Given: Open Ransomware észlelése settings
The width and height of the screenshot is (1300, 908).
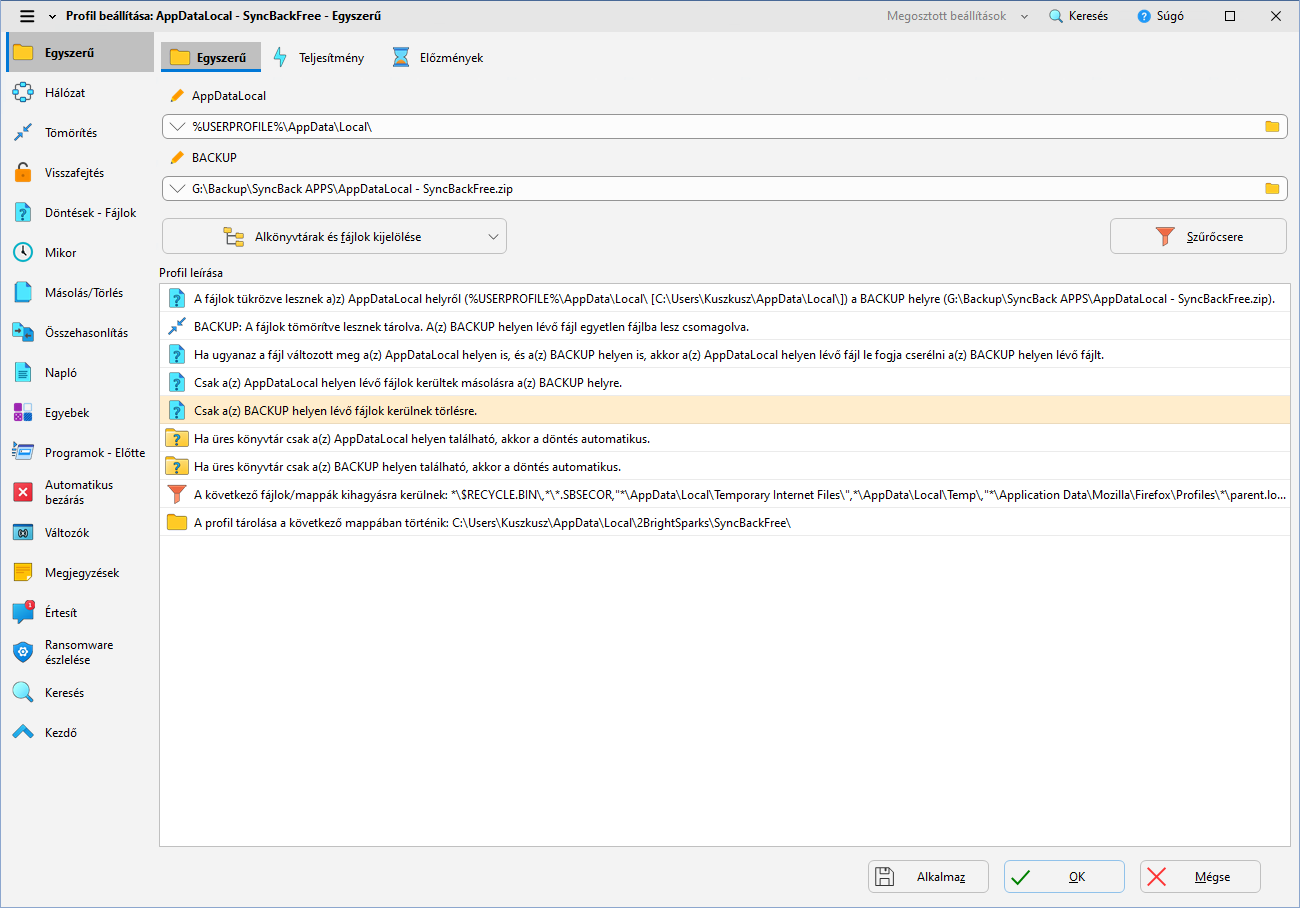Looking at the screenshot, I should coord(80,652).
